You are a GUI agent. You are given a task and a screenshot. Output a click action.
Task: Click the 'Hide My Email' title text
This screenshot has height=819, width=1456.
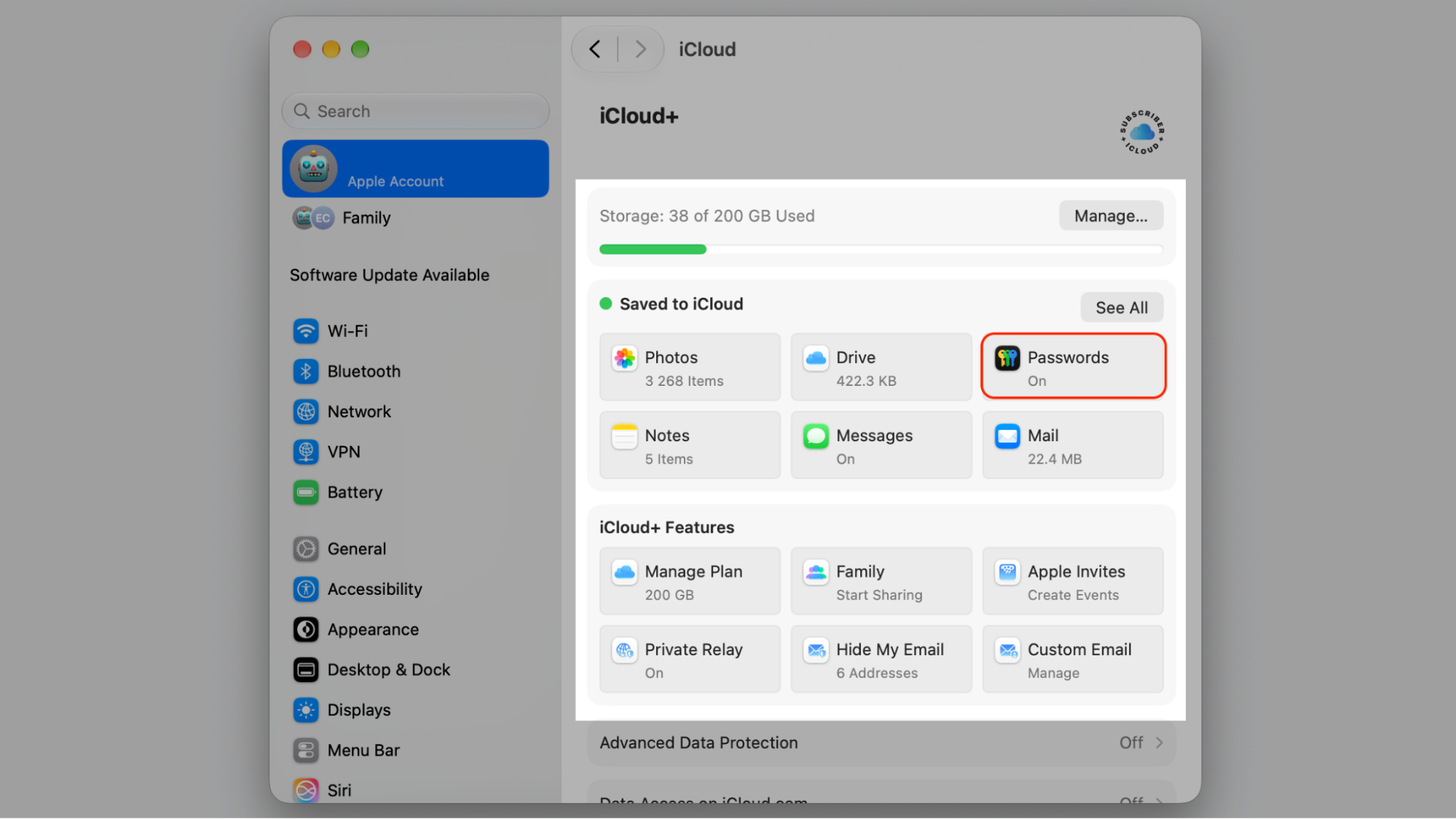click(x=890, y=649)
